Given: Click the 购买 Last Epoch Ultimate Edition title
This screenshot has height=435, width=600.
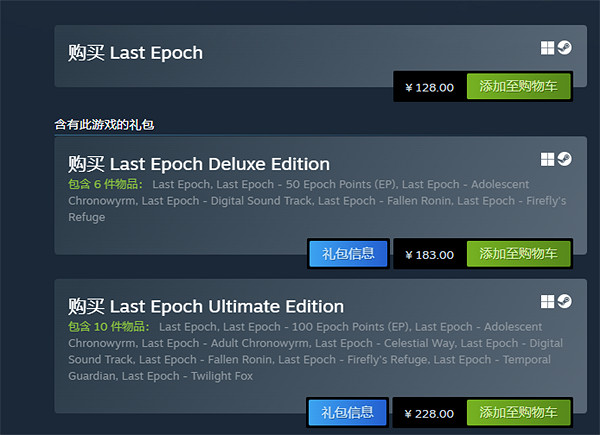Looking at the screenshot, I should pos(206,306).
